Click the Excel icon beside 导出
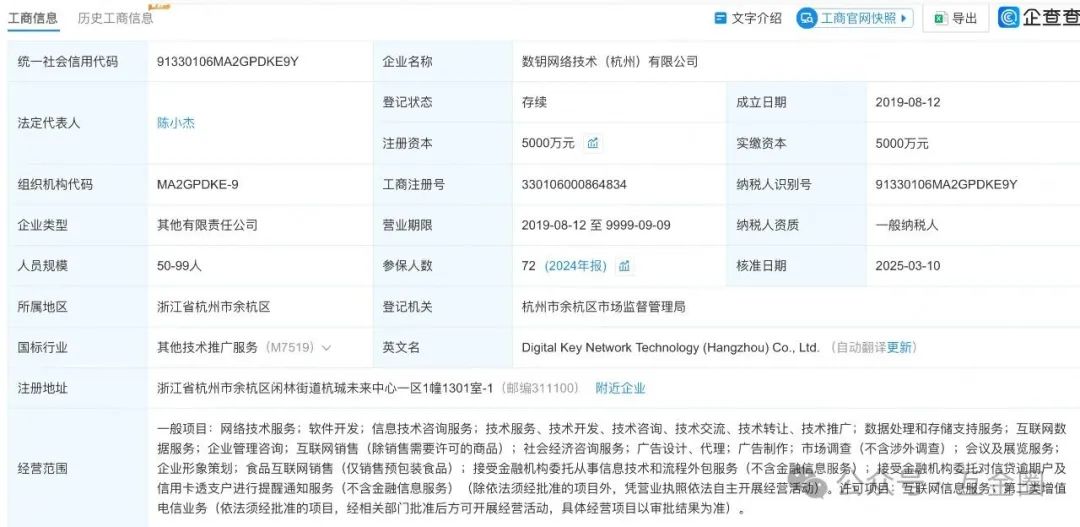The height and width of the screenshot is (527, 1080). [x=939, y=19]
